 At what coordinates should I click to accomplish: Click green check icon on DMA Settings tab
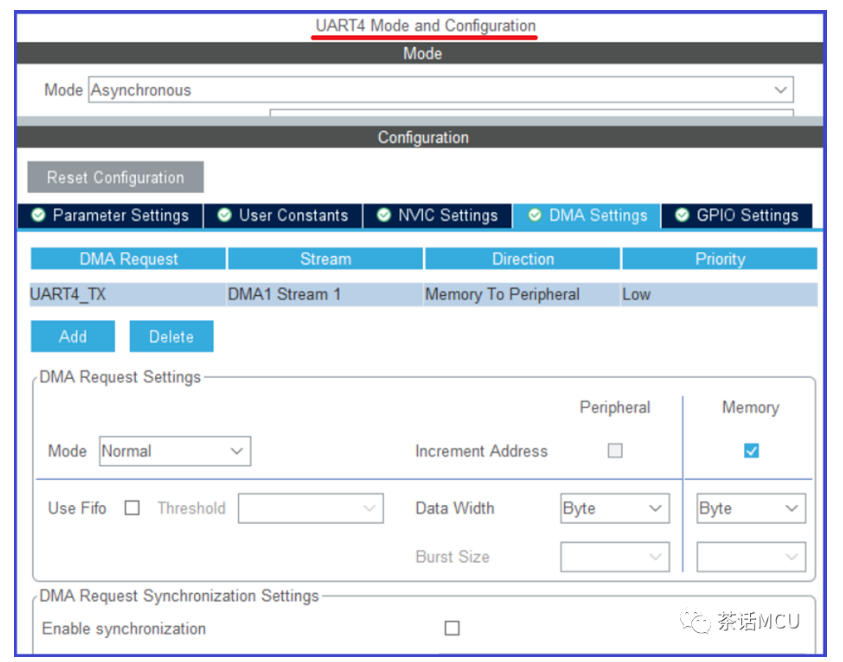coord(534,215)
